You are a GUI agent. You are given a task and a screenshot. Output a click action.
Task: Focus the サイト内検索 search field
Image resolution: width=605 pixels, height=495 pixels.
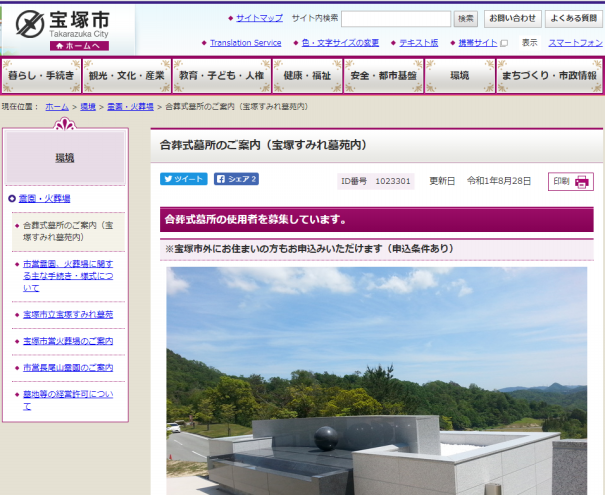[396, 19]
